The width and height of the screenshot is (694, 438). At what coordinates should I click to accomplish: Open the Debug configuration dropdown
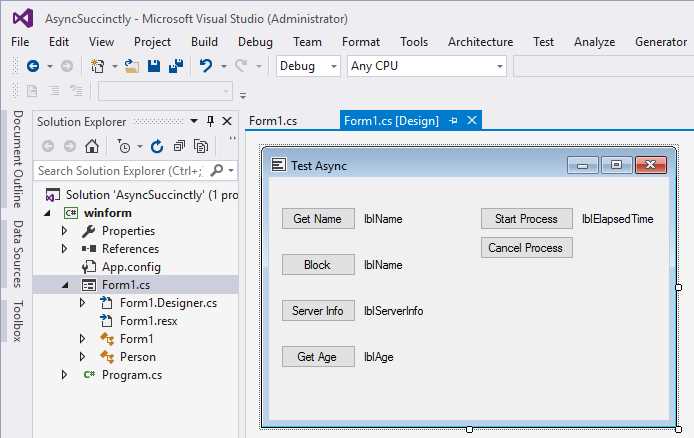(334, 66)
